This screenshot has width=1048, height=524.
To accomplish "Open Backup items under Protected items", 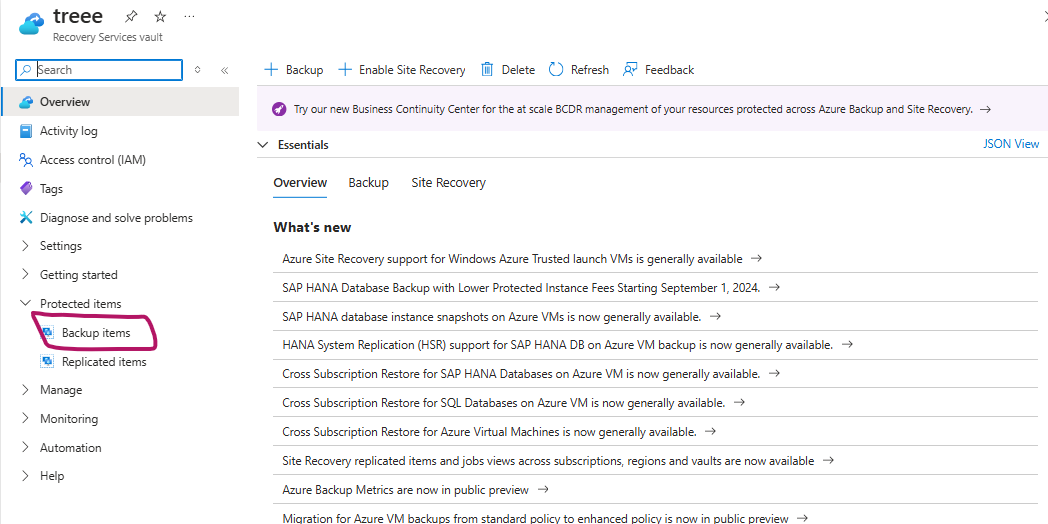I will (95, 333).
